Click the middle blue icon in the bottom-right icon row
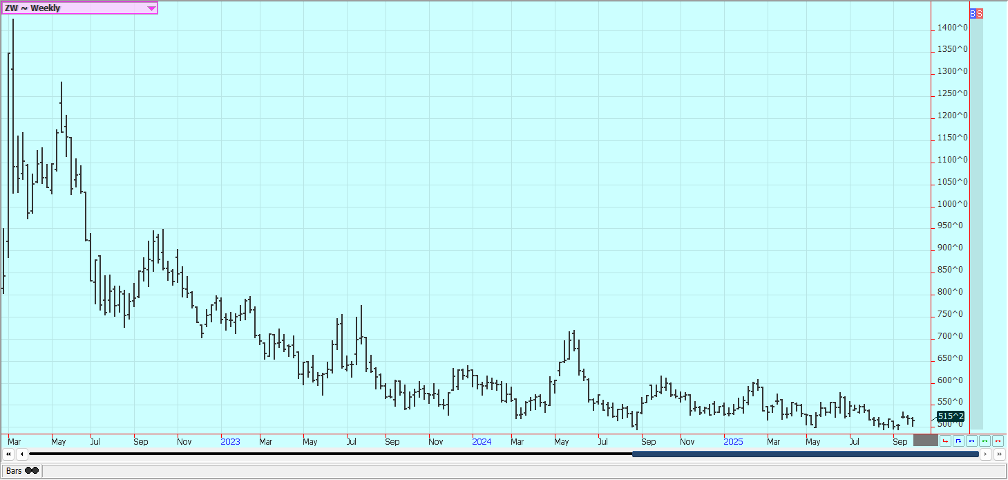 971,441
